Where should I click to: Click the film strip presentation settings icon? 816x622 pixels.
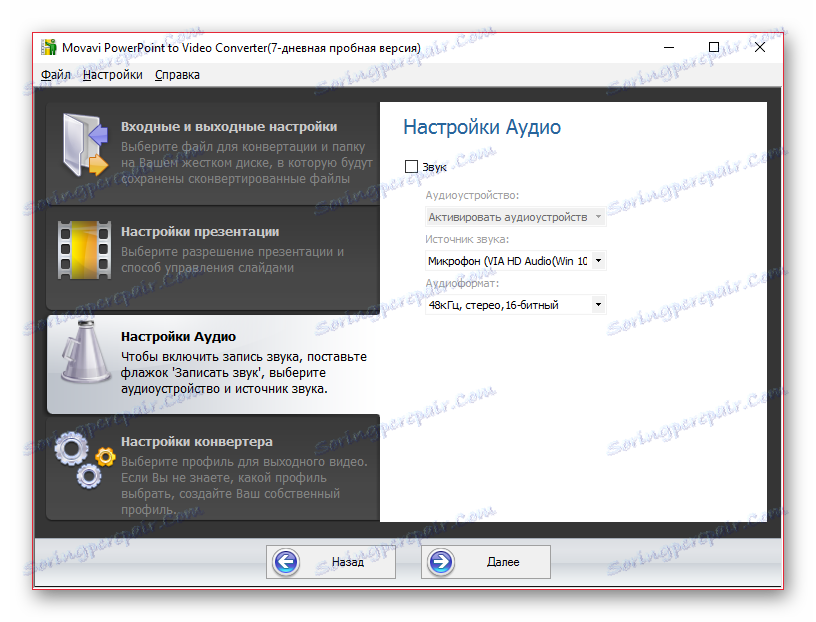pos(84,250)
